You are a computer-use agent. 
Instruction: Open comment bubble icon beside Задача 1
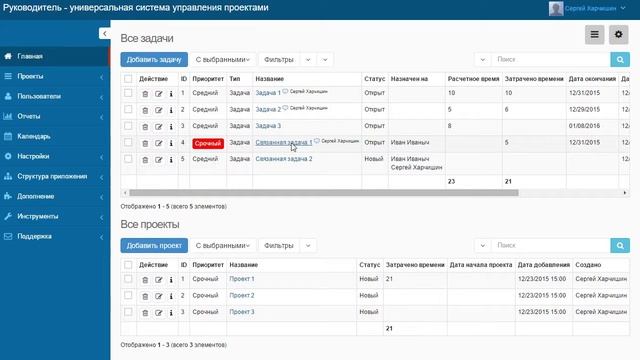click(285, 91)
